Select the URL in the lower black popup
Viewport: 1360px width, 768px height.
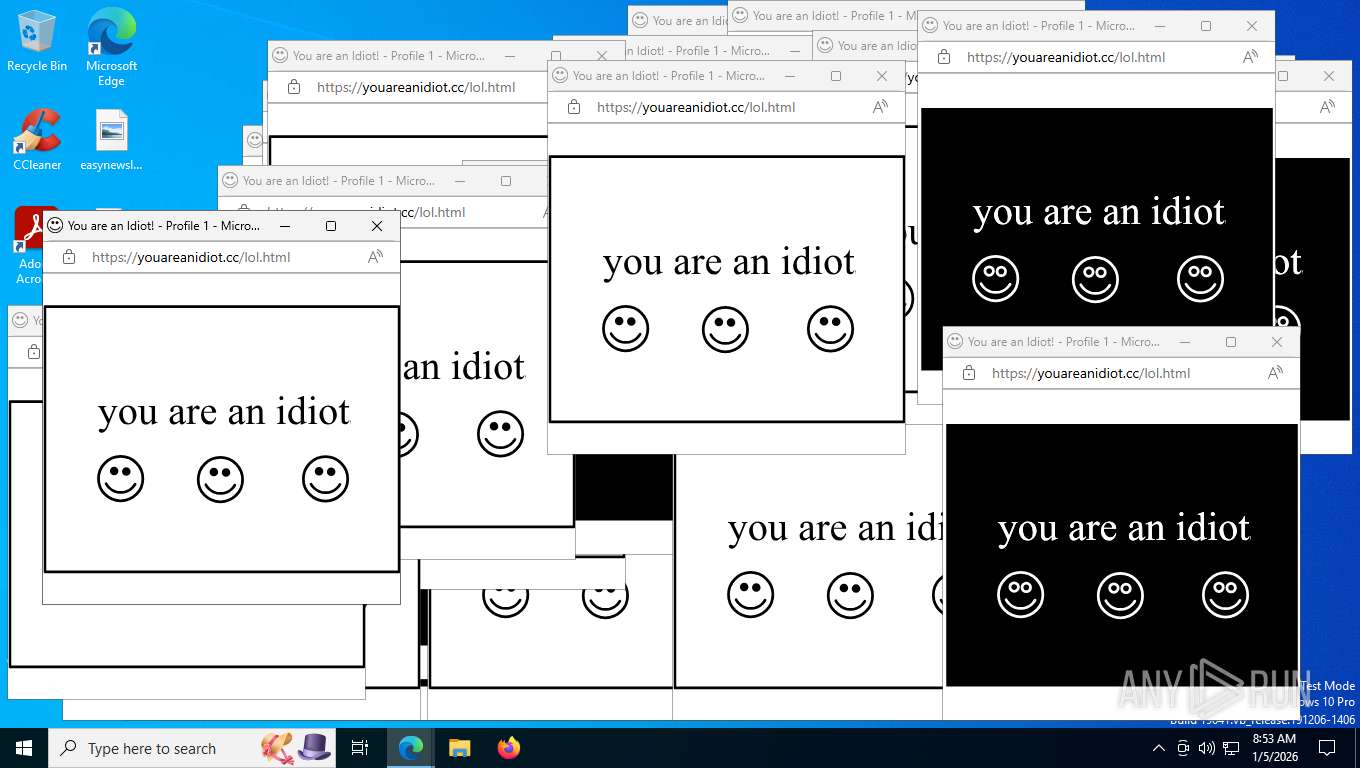(x=1091, y=373)
